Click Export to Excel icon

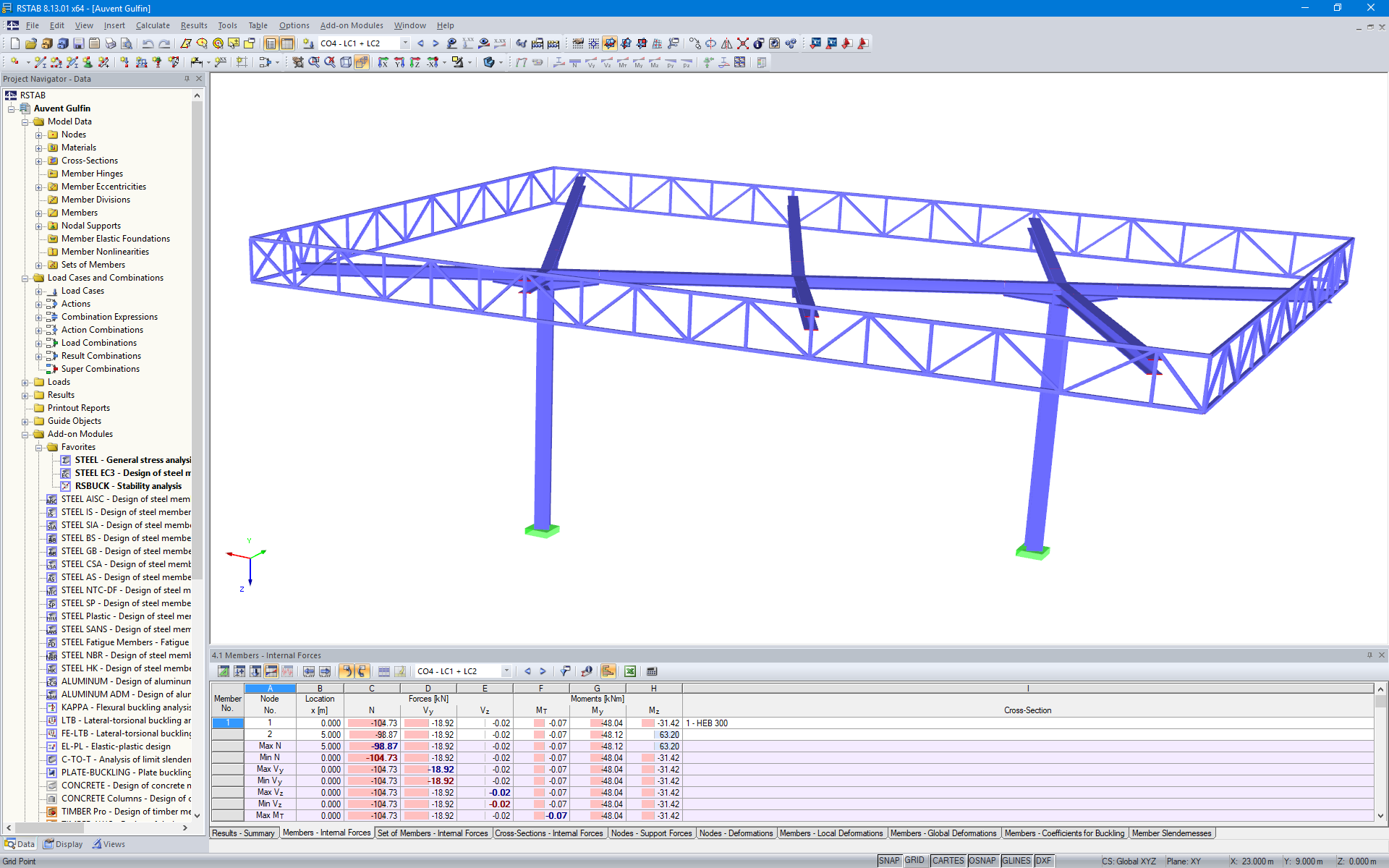tap(630, 671)
